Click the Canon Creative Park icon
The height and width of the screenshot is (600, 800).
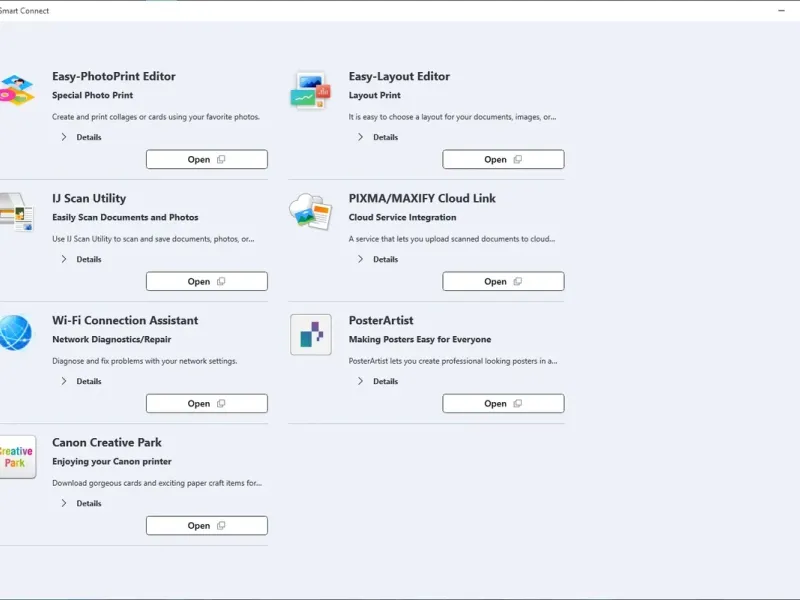click(17, 457)
